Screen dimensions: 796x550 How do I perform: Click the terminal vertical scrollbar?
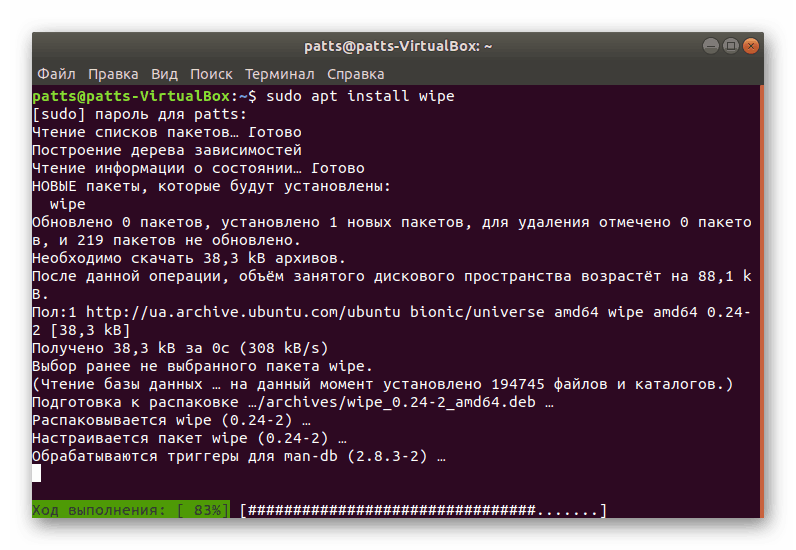pyautogui.click(x=761, y=301)
